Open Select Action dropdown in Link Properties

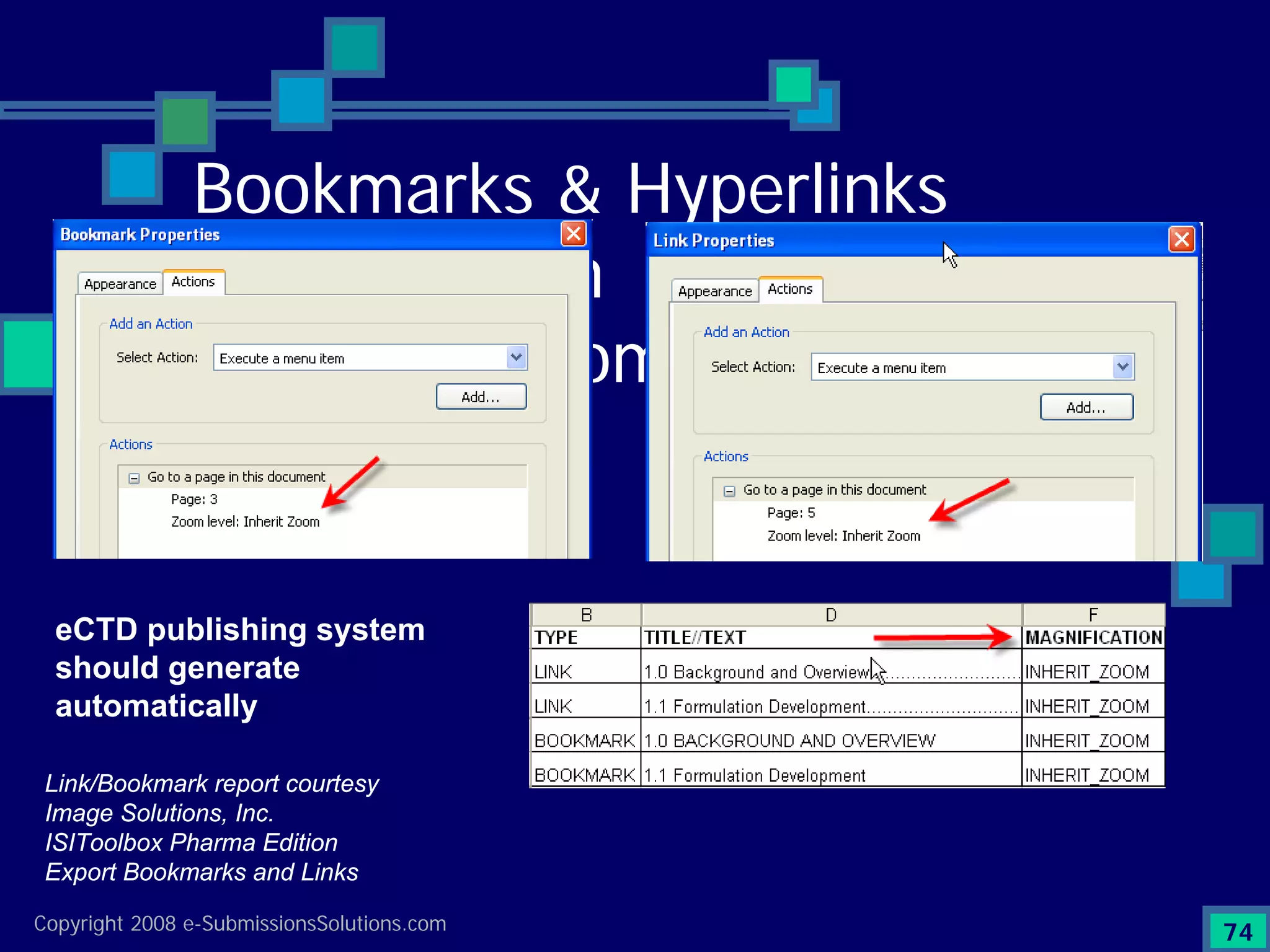click(1122, 367)
